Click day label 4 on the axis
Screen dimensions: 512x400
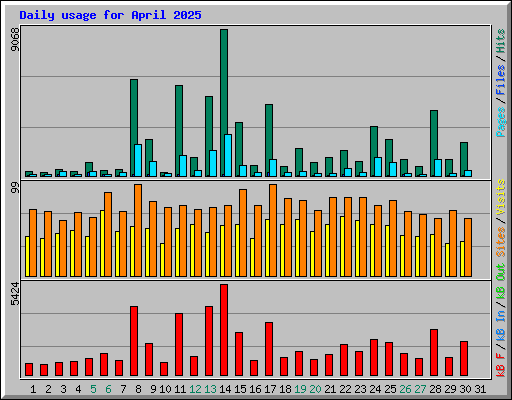tap(78, 389)
